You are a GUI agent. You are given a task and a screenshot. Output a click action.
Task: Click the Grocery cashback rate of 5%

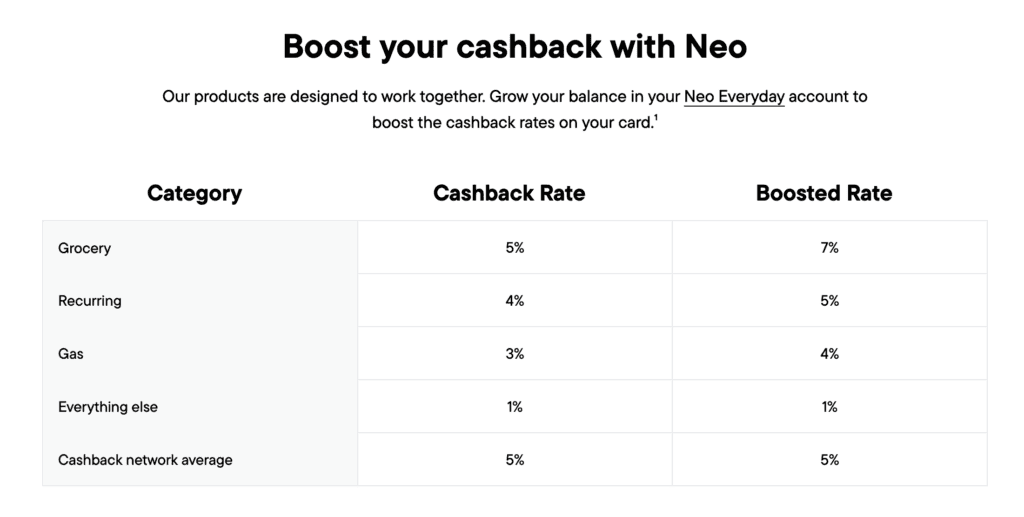[x=515, y=248]
